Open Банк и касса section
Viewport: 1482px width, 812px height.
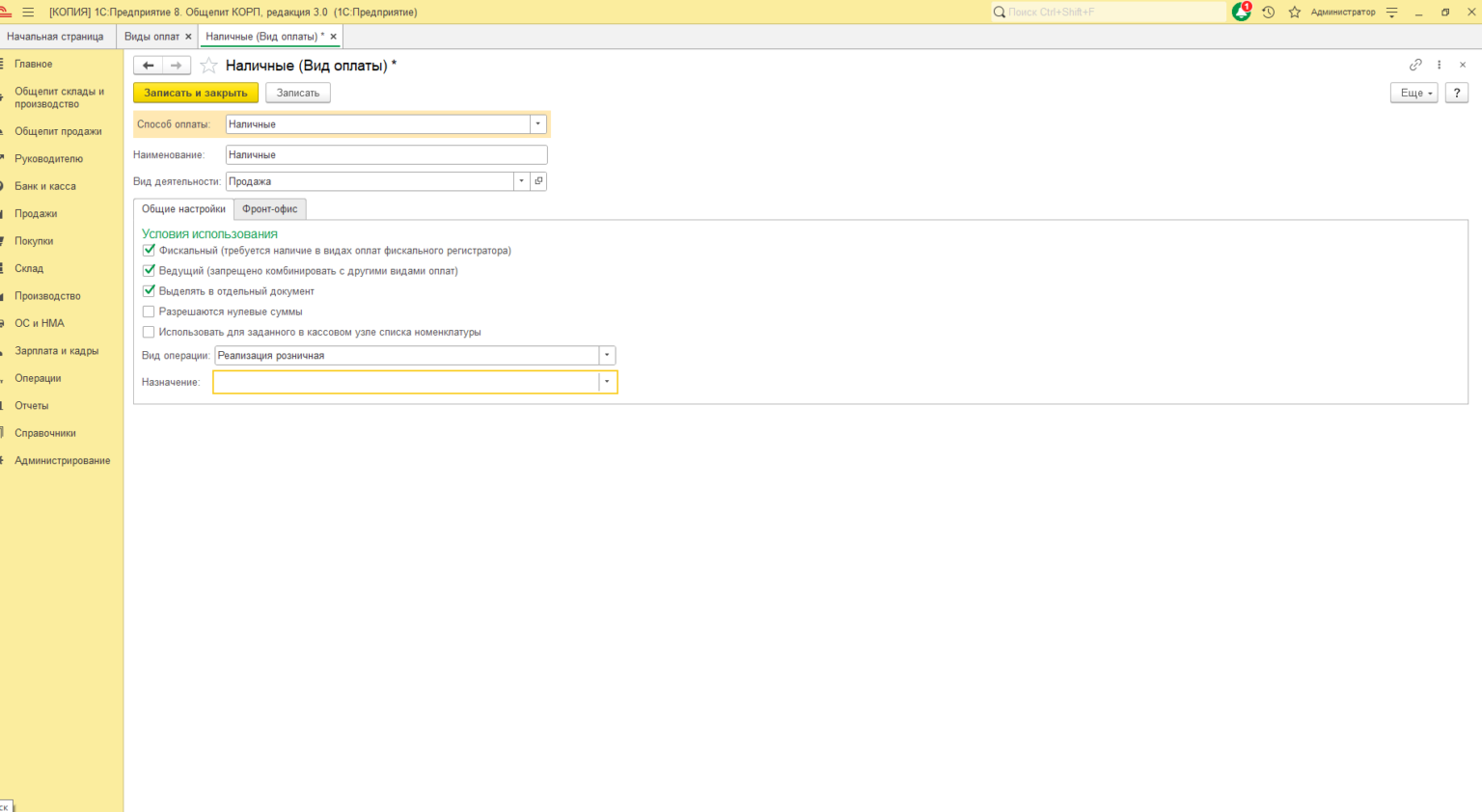pyautogui.click(x=45, y=186)
